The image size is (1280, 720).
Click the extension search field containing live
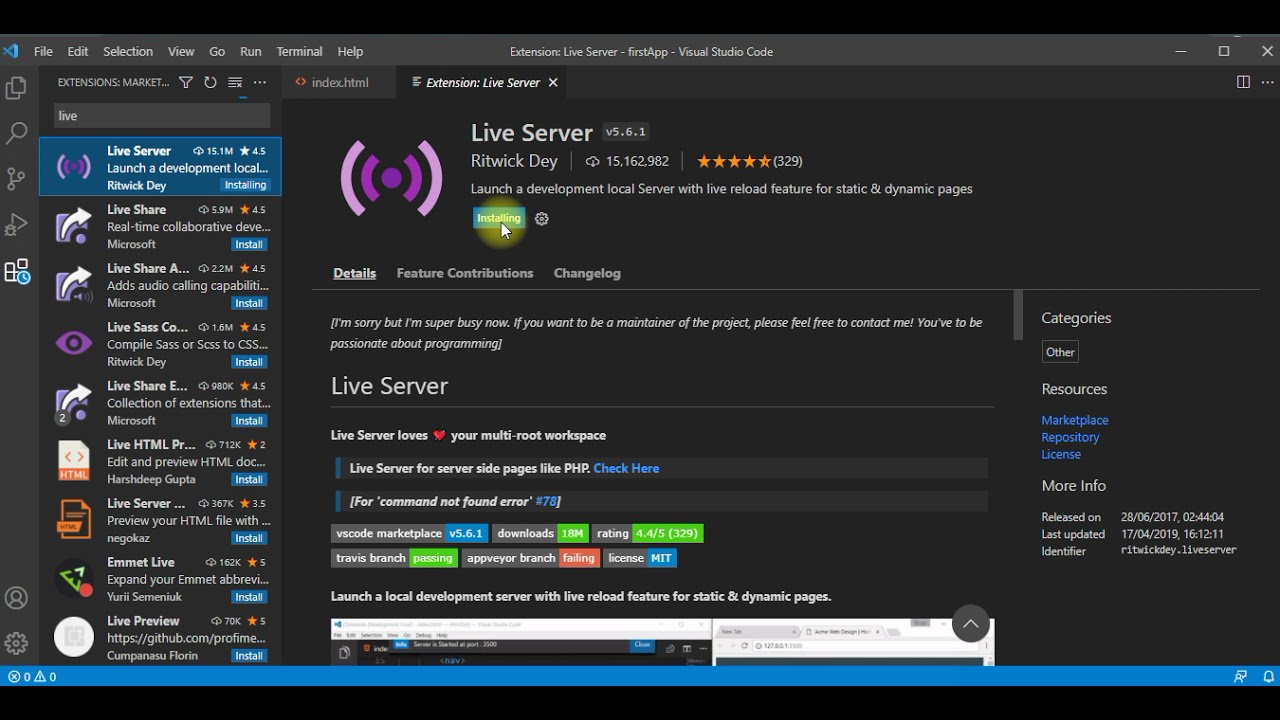pyautogui.click(x=162, y=116)
